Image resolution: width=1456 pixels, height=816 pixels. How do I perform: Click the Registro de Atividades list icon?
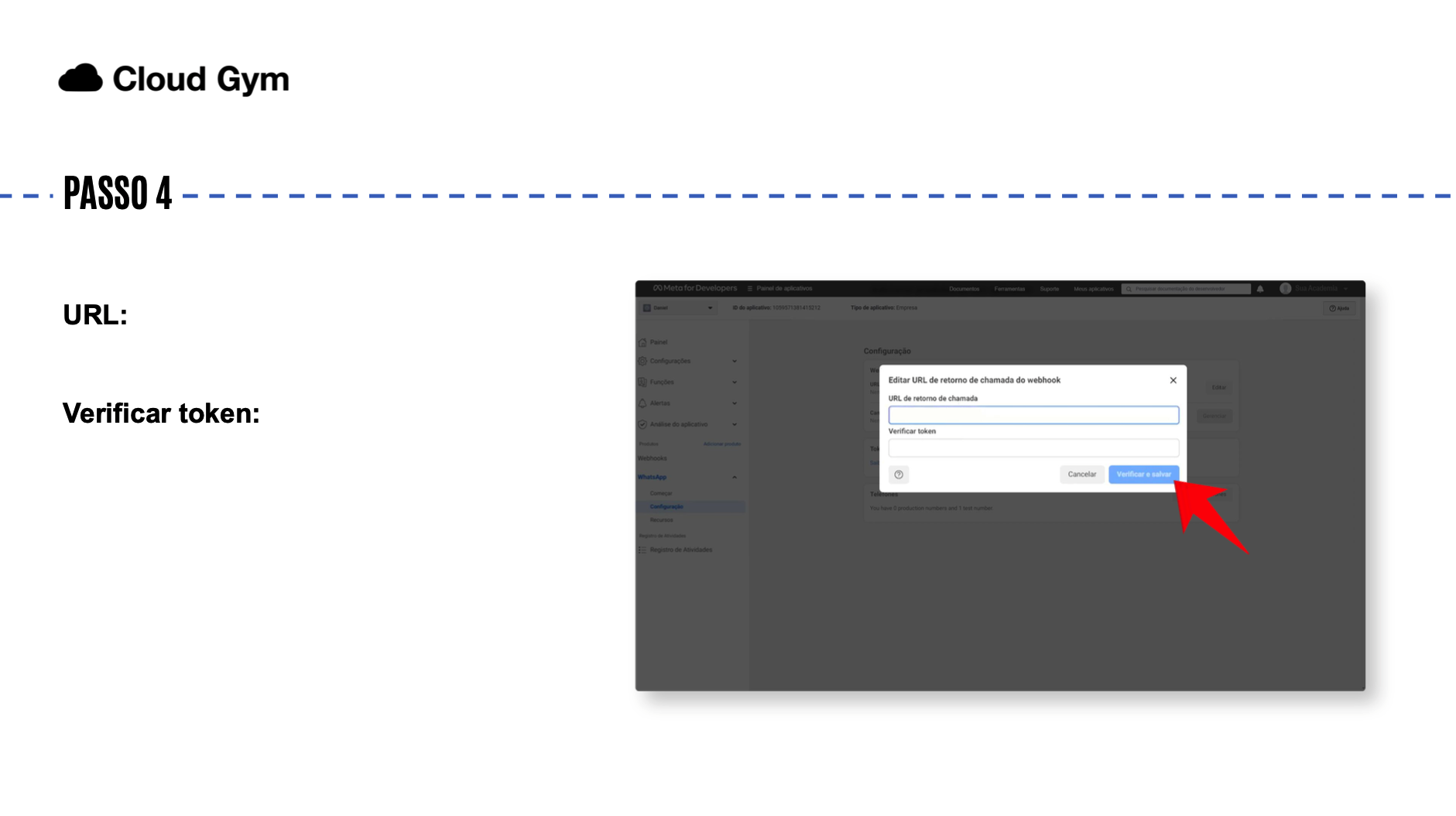pyautogui.click(x=642, y=550)
